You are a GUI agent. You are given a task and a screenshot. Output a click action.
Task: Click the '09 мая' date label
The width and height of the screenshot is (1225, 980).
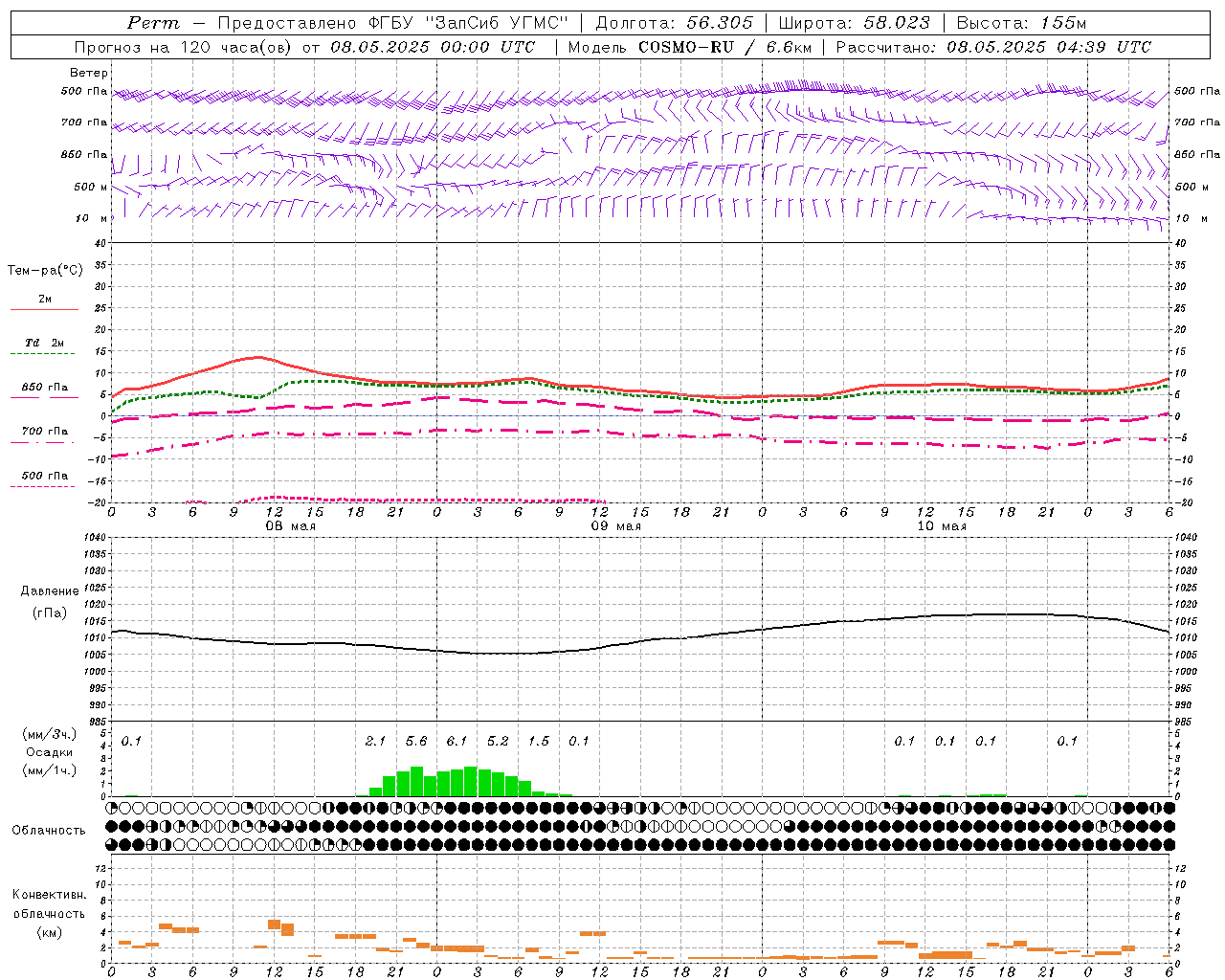(615, 526)
